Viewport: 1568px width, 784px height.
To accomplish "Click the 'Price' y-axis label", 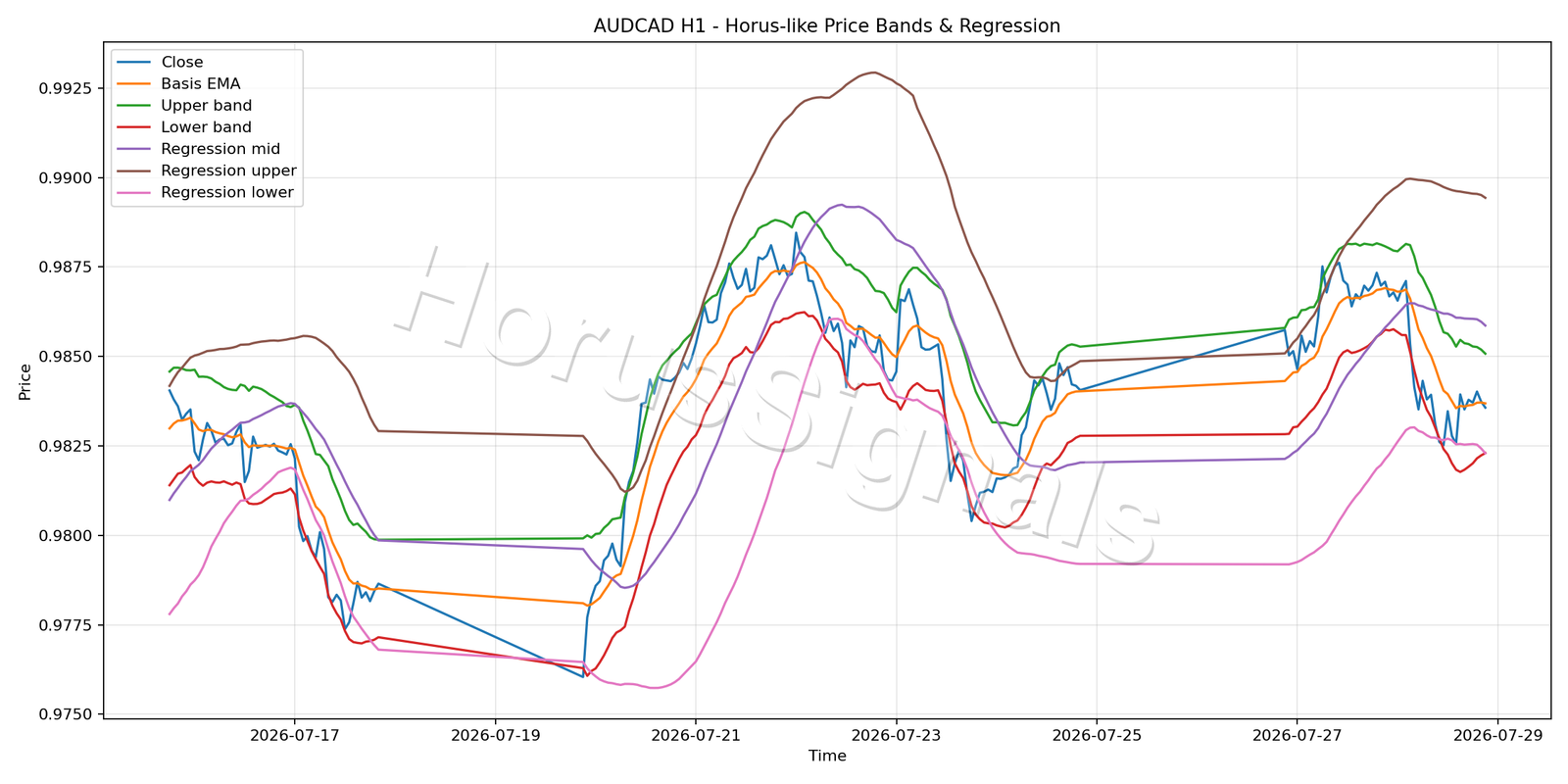I will tap(25, 382).
